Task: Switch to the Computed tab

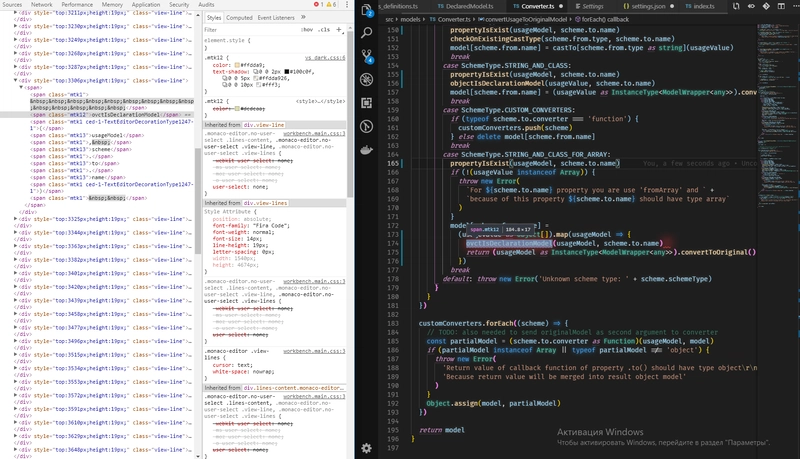Action: click(x=239, y=17)
